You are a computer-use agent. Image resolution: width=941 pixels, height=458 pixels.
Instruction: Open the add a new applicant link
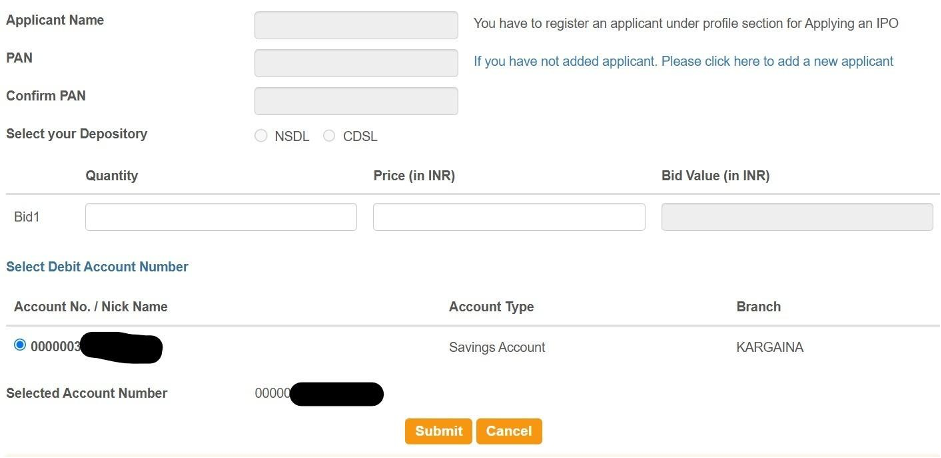pos(683,61)
